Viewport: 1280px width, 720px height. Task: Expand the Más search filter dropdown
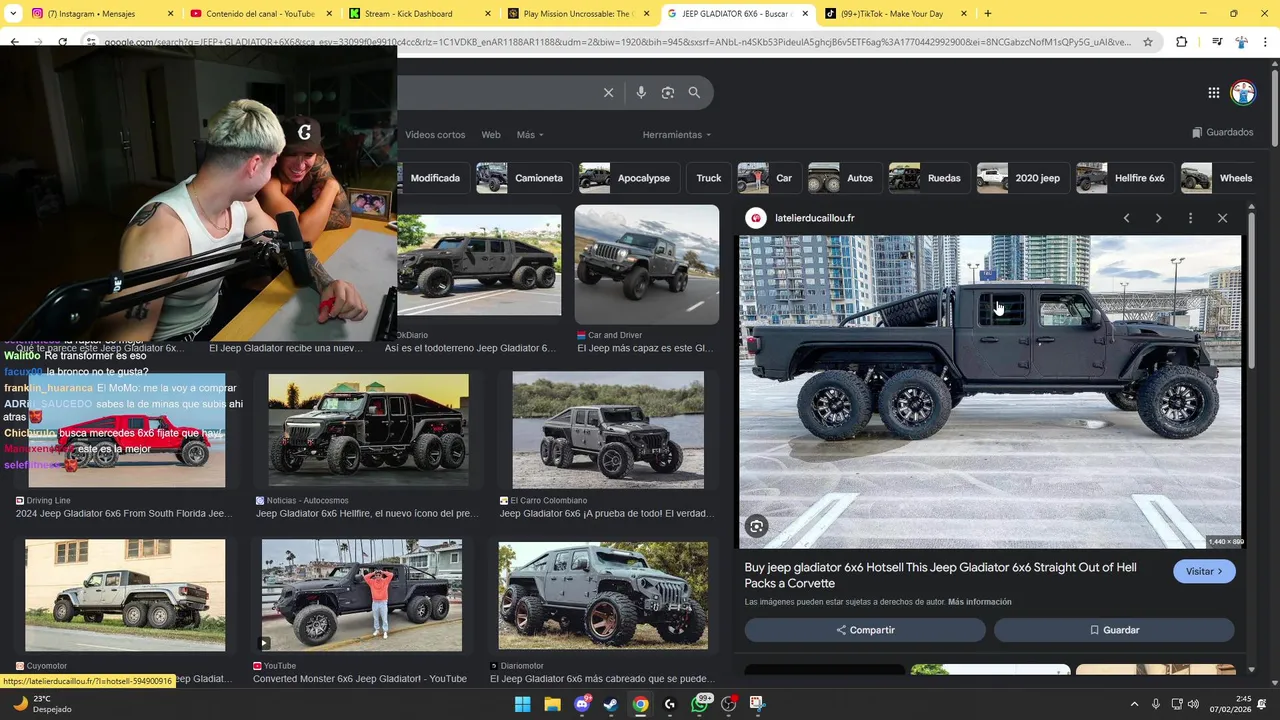pyautogui.click(x=530, y=135)
